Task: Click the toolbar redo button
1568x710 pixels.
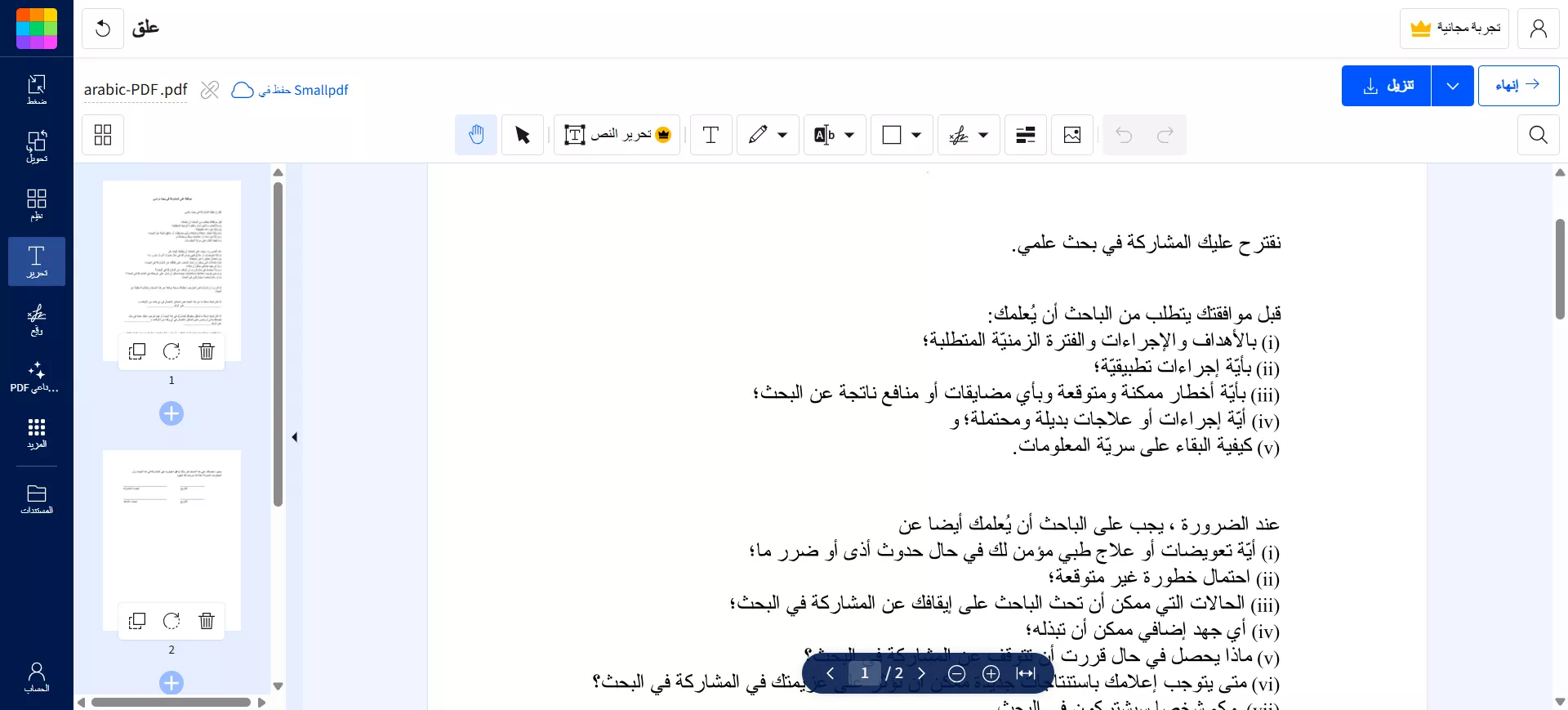Action: (x=1165, y=135)
